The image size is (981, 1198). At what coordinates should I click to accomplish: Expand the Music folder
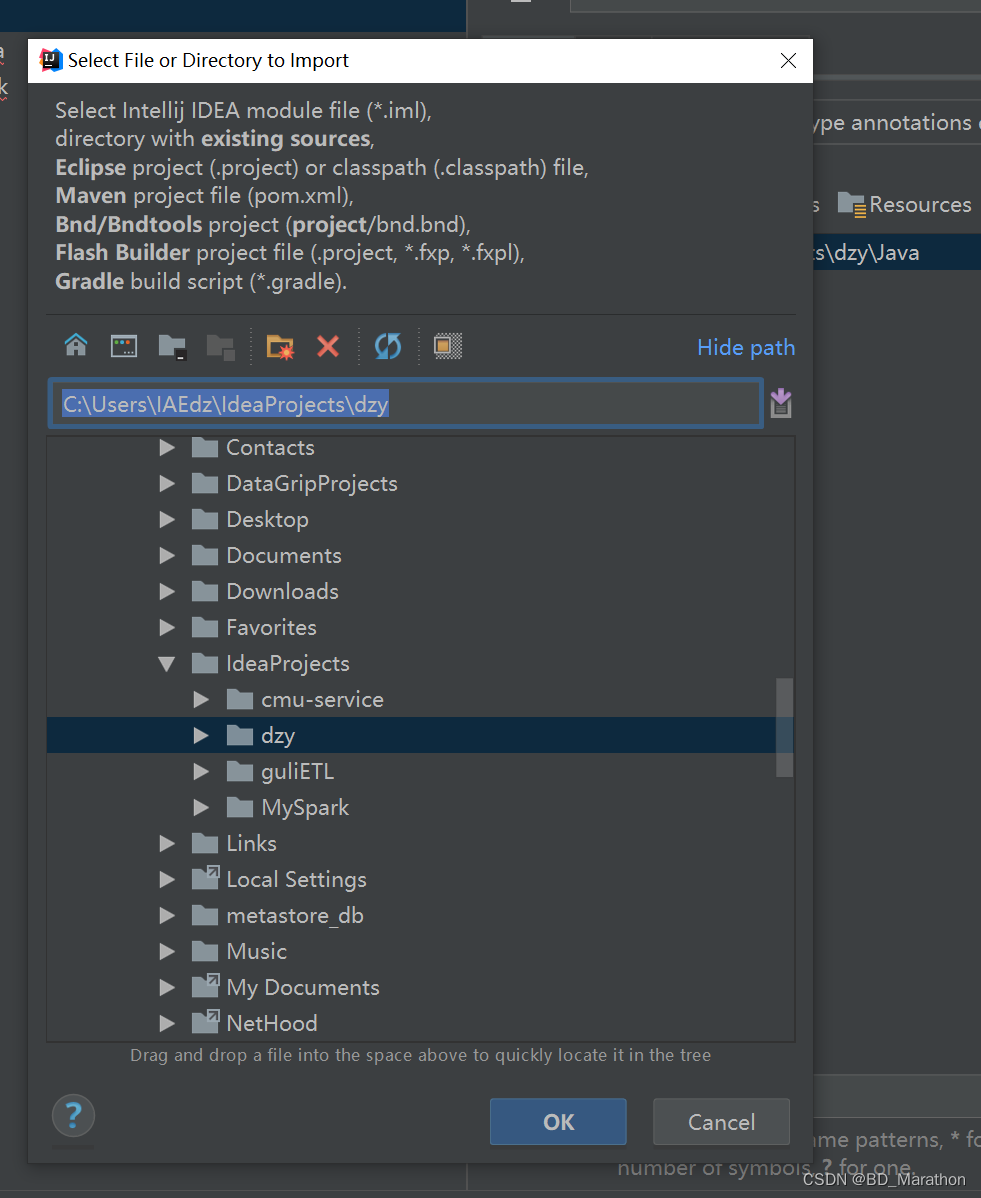click(167, 951)
